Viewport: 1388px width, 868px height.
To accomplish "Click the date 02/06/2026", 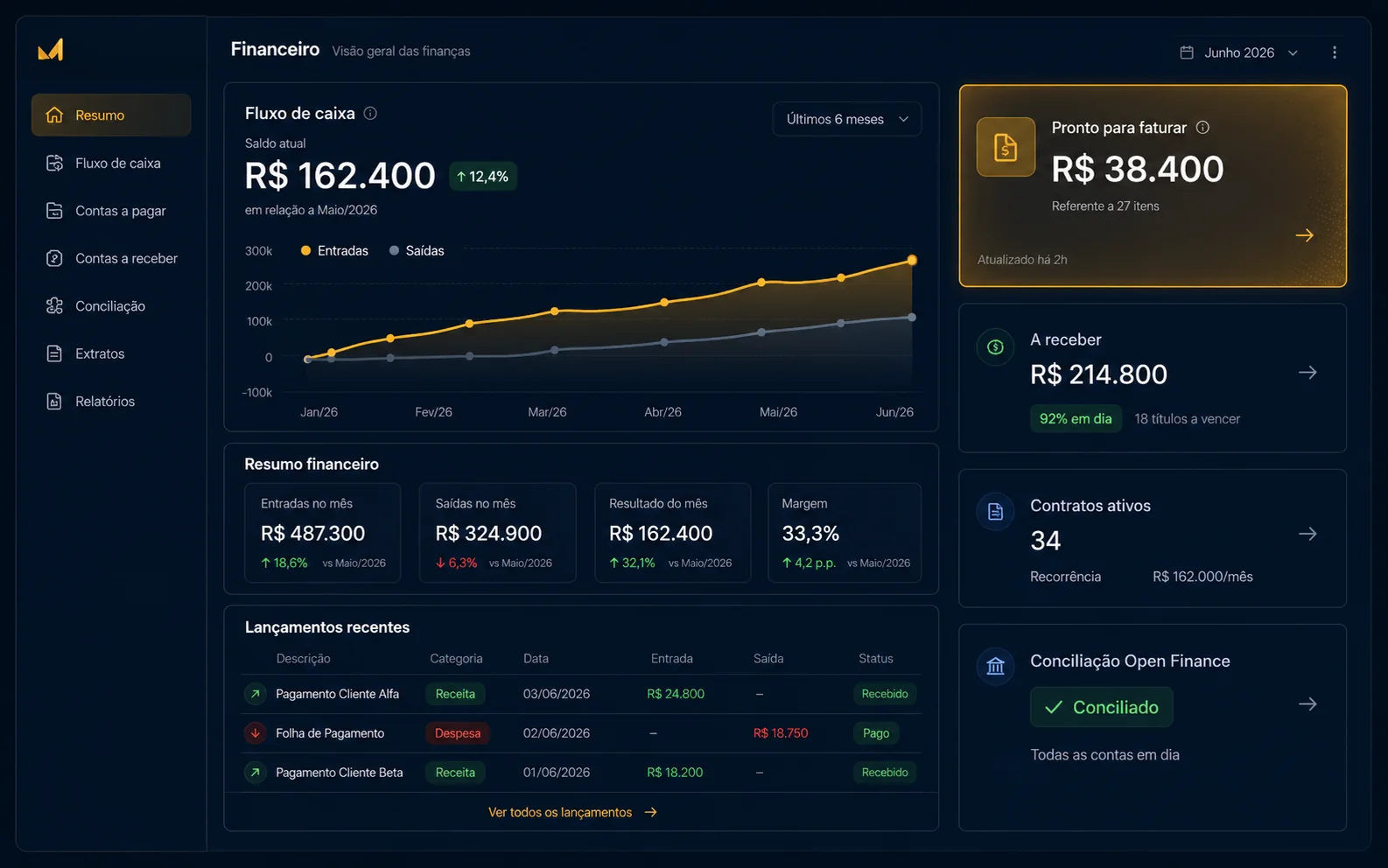I will (x=557, y=733).
